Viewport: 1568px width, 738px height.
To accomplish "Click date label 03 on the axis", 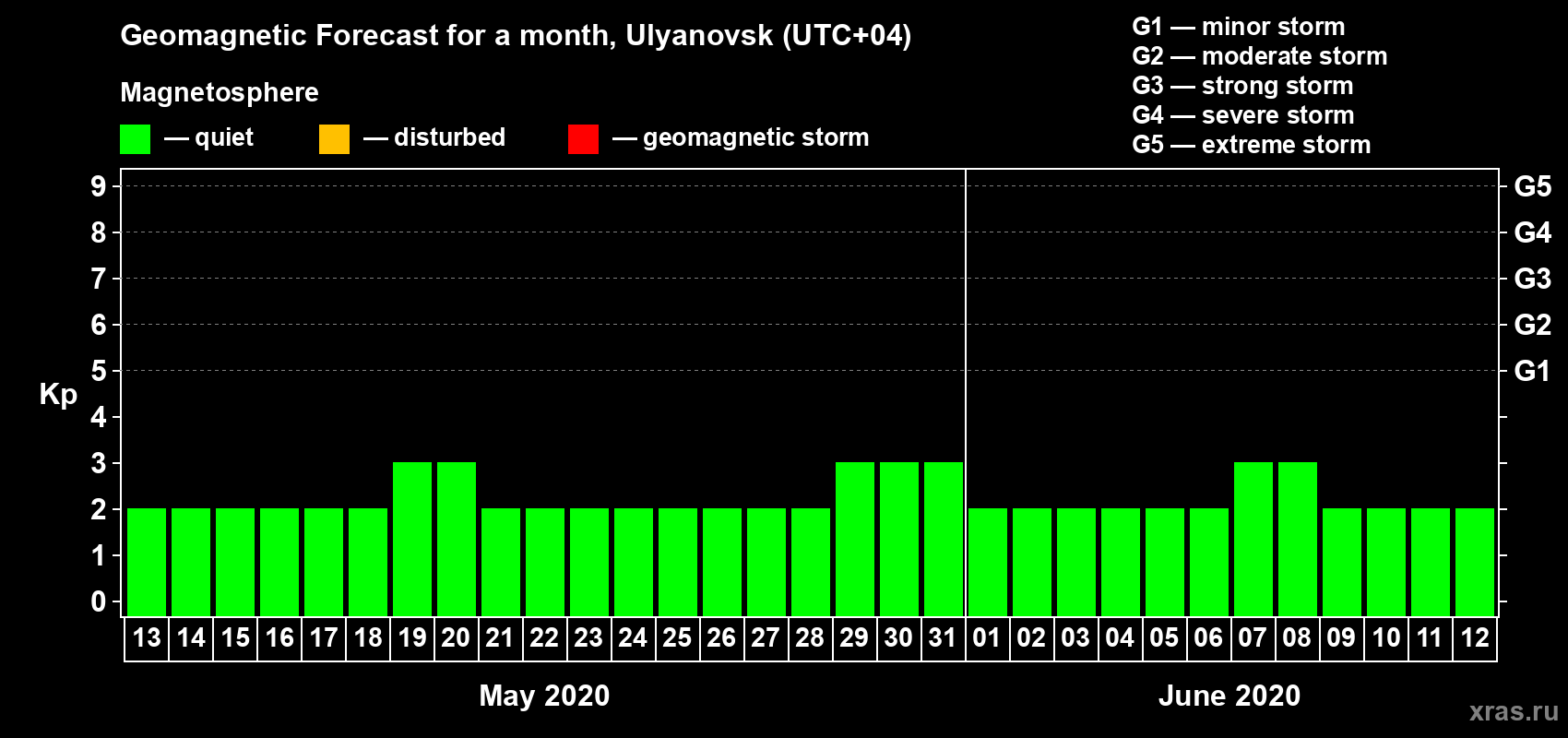I will [x=1076, y=638].
